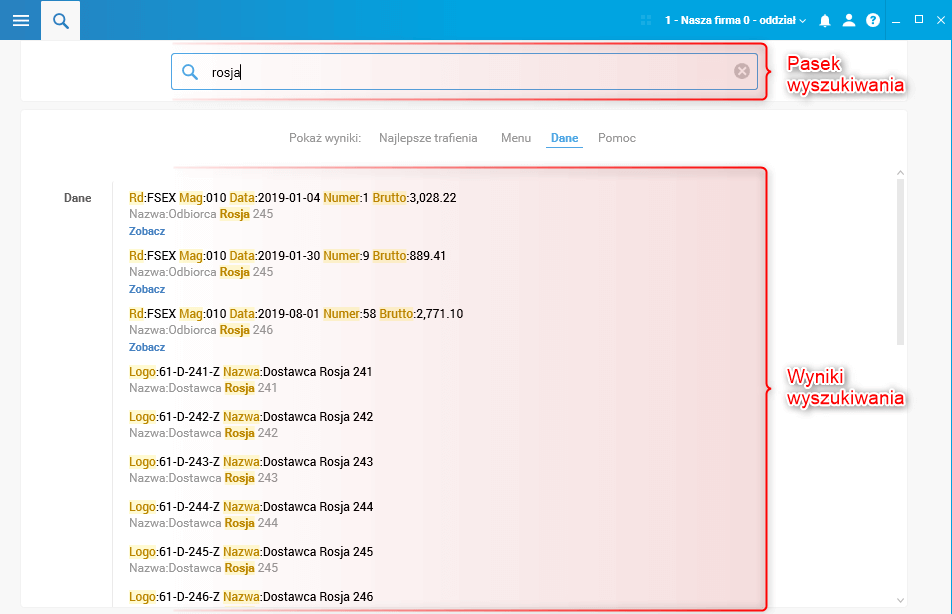Open the search panel from the top bar icon

(60, 21)
